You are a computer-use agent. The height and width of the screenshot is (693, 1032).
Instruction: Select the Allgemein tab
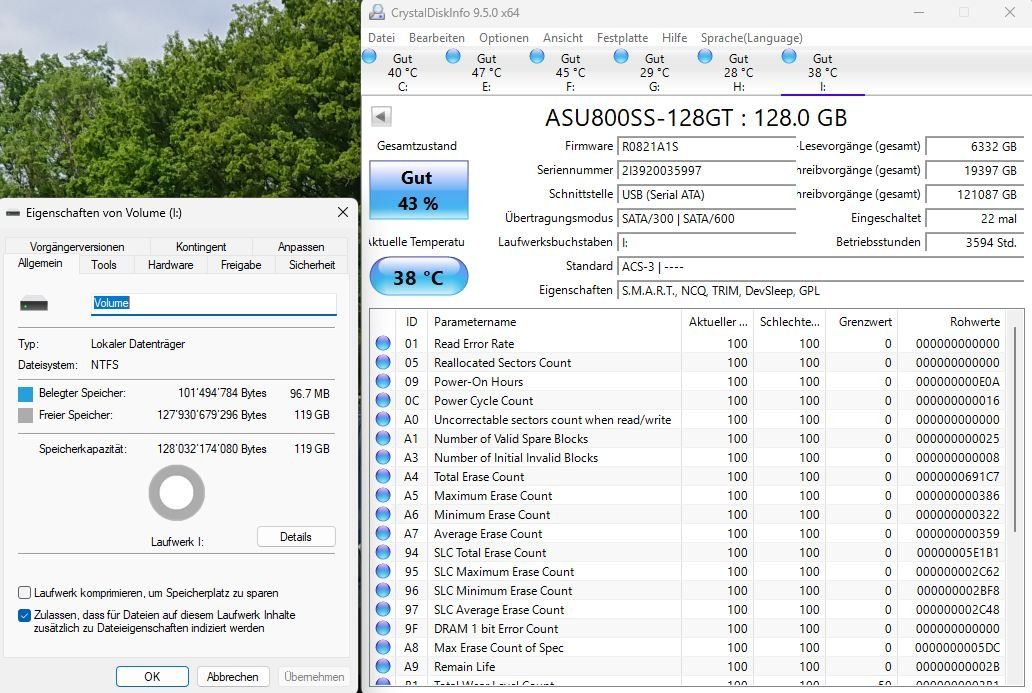[40, 263]
